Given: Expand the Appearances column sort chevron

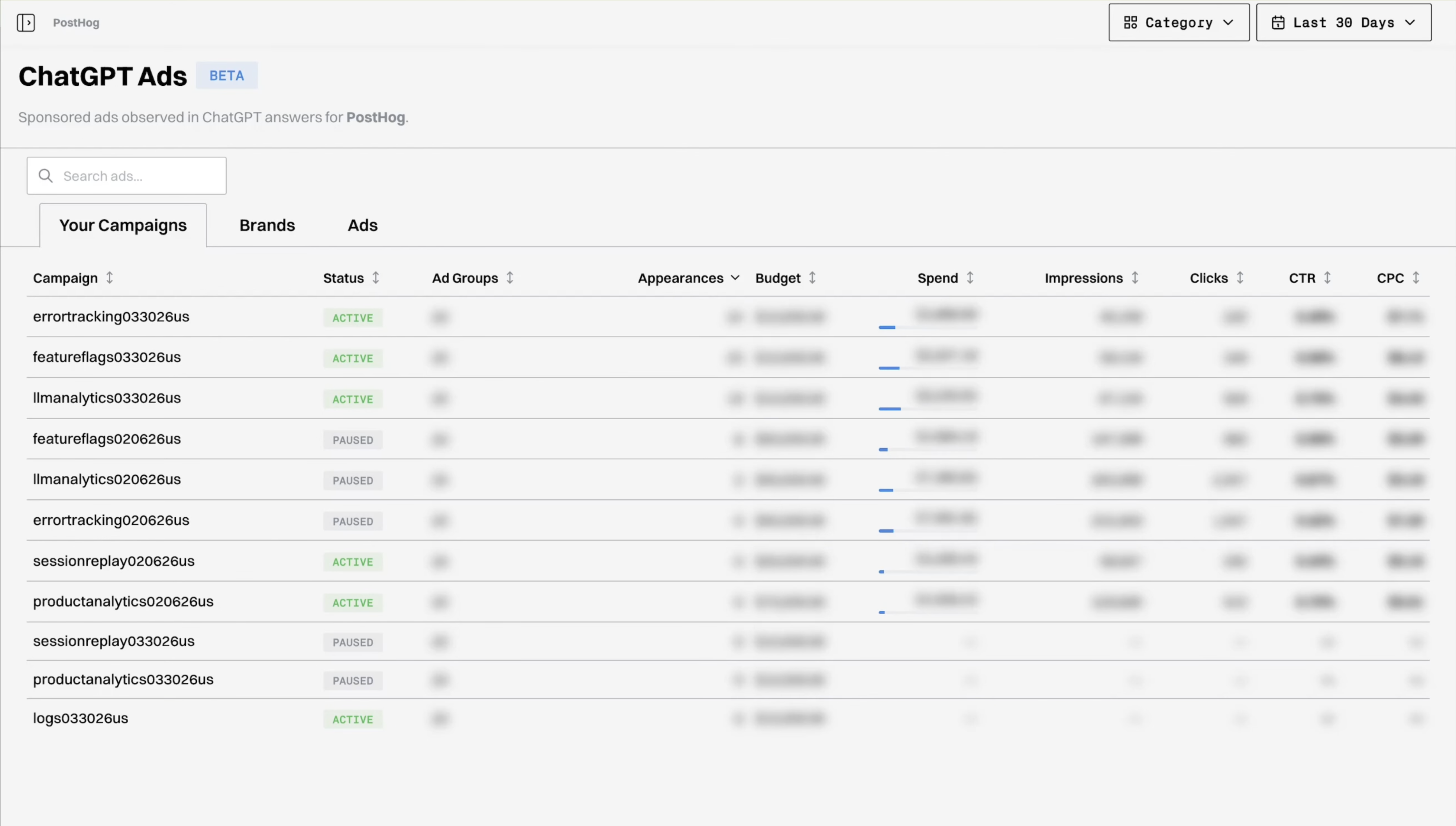Looking at the screenshot, I should (735, 277).
